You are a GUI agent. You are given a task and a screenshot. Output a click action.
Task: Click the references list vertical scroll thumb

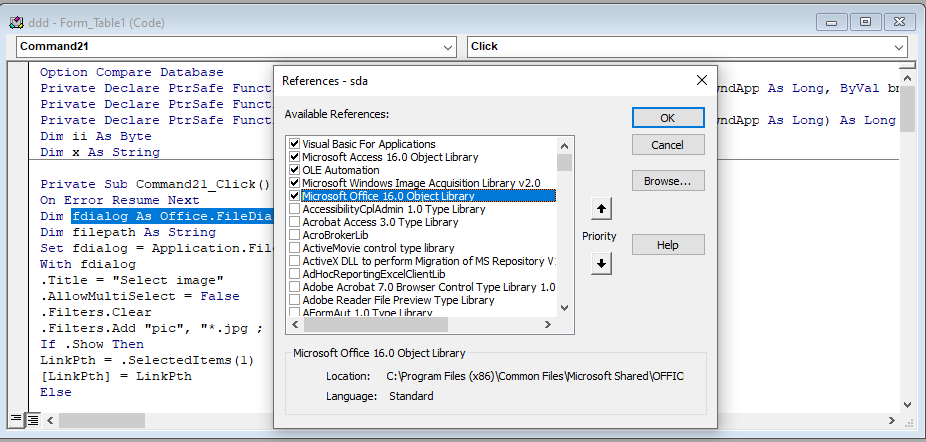click(x=565, y=162)
